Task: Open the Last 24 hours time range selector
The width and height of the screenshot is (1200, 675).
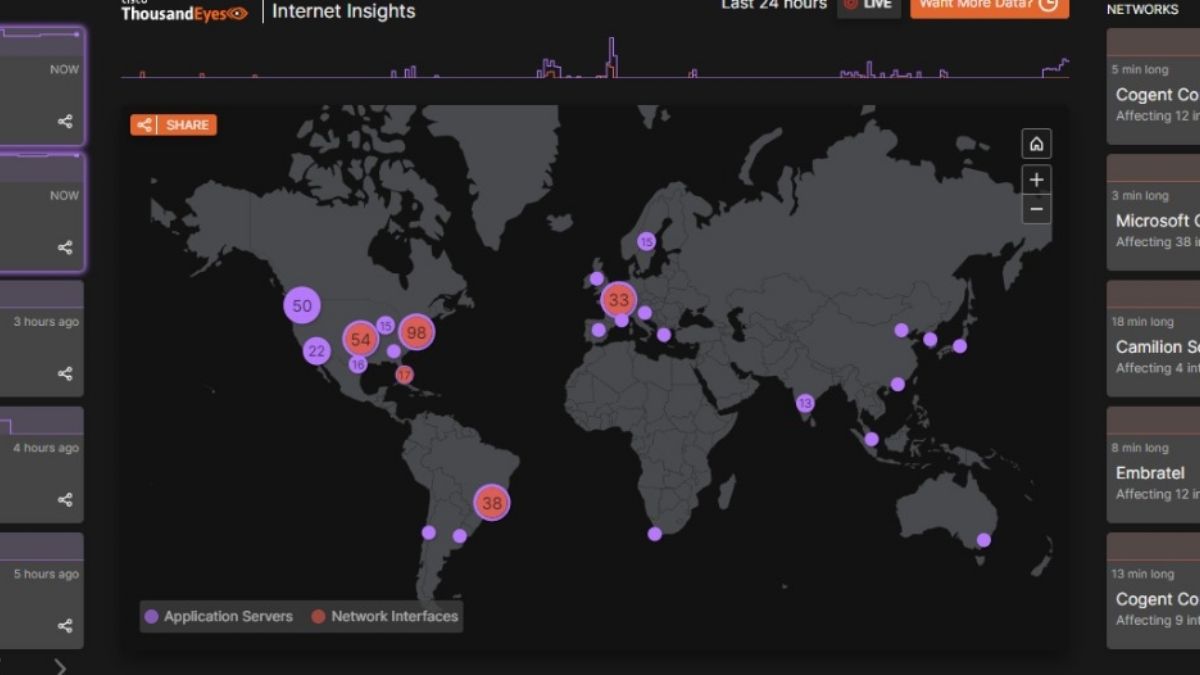Action: 772,5
